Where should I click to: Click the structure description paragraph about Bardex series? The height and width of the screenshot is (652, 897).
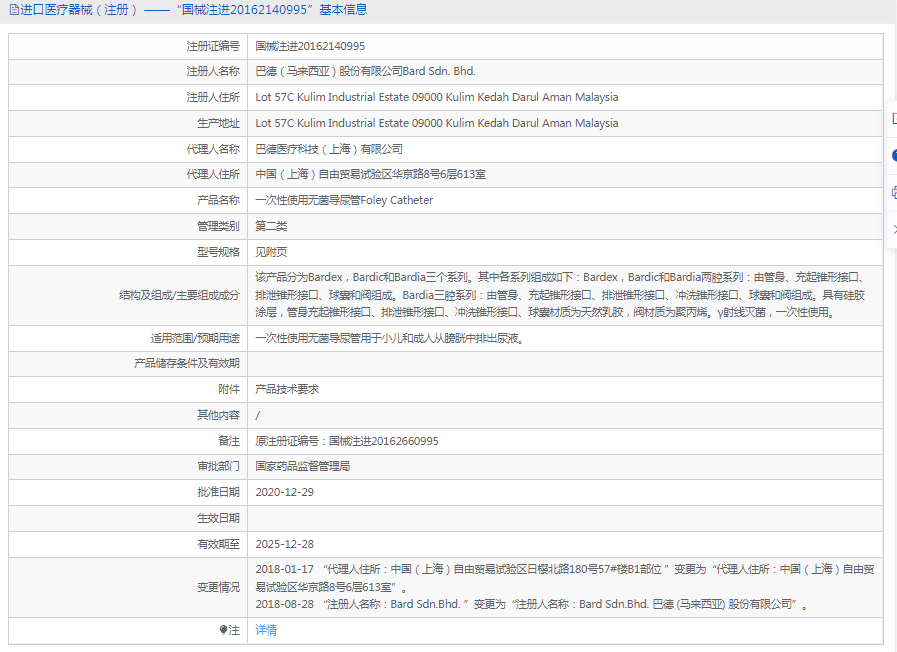tap(561, 295)
